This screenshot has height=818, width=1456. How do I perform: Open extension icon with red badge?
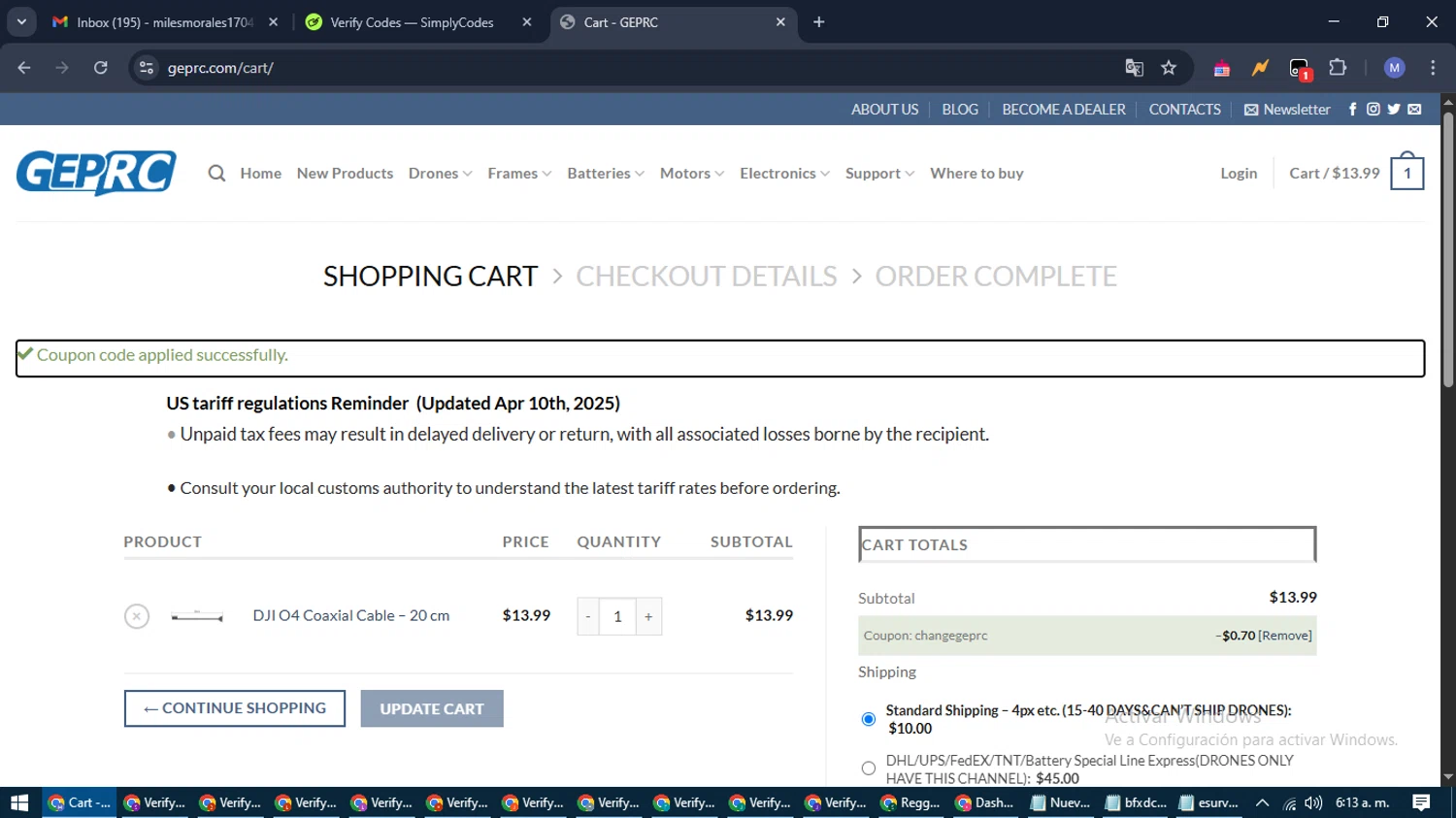[x=1300, y=68]
